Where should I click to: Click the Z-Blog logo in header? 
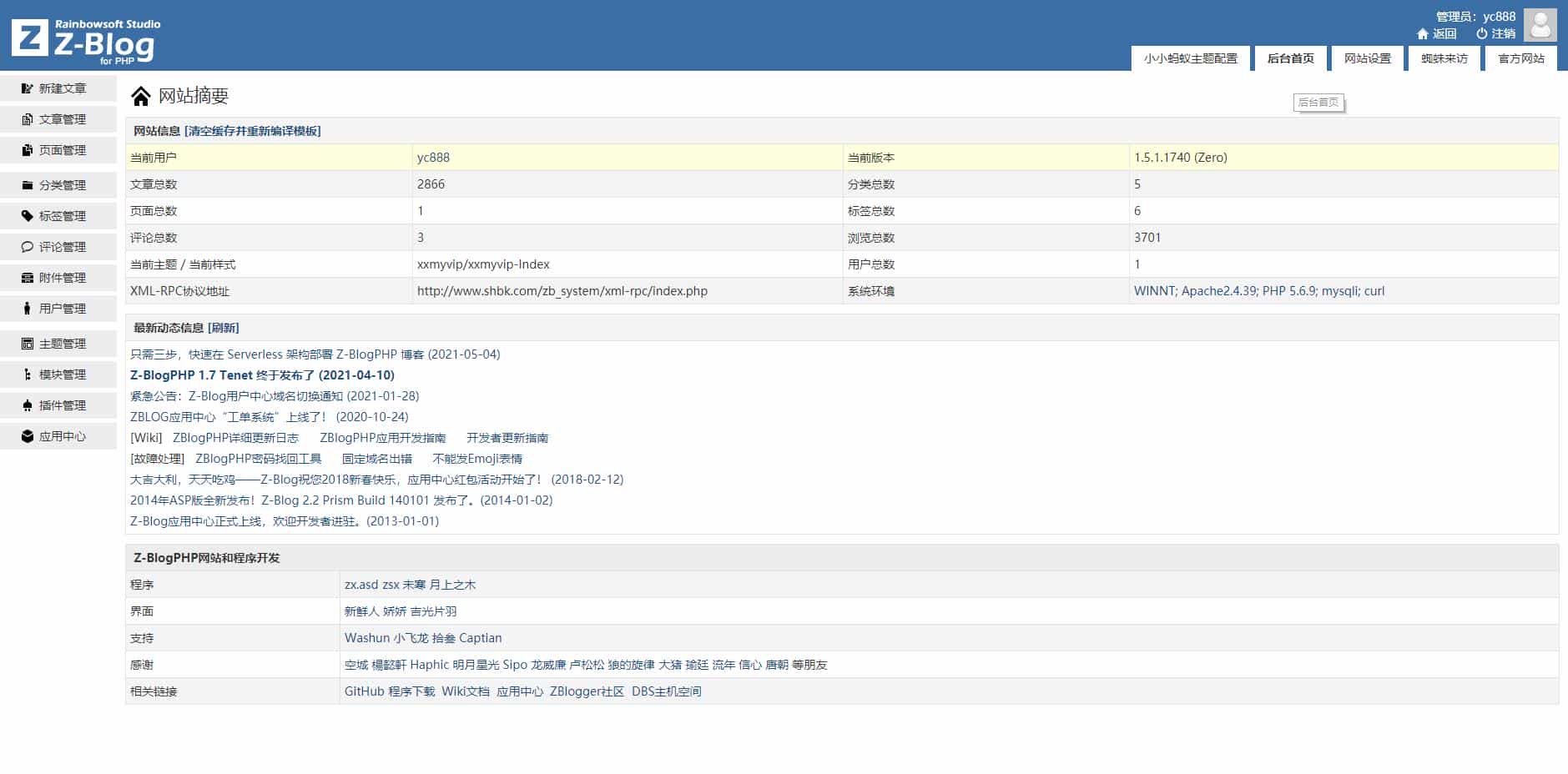[86, 40]
